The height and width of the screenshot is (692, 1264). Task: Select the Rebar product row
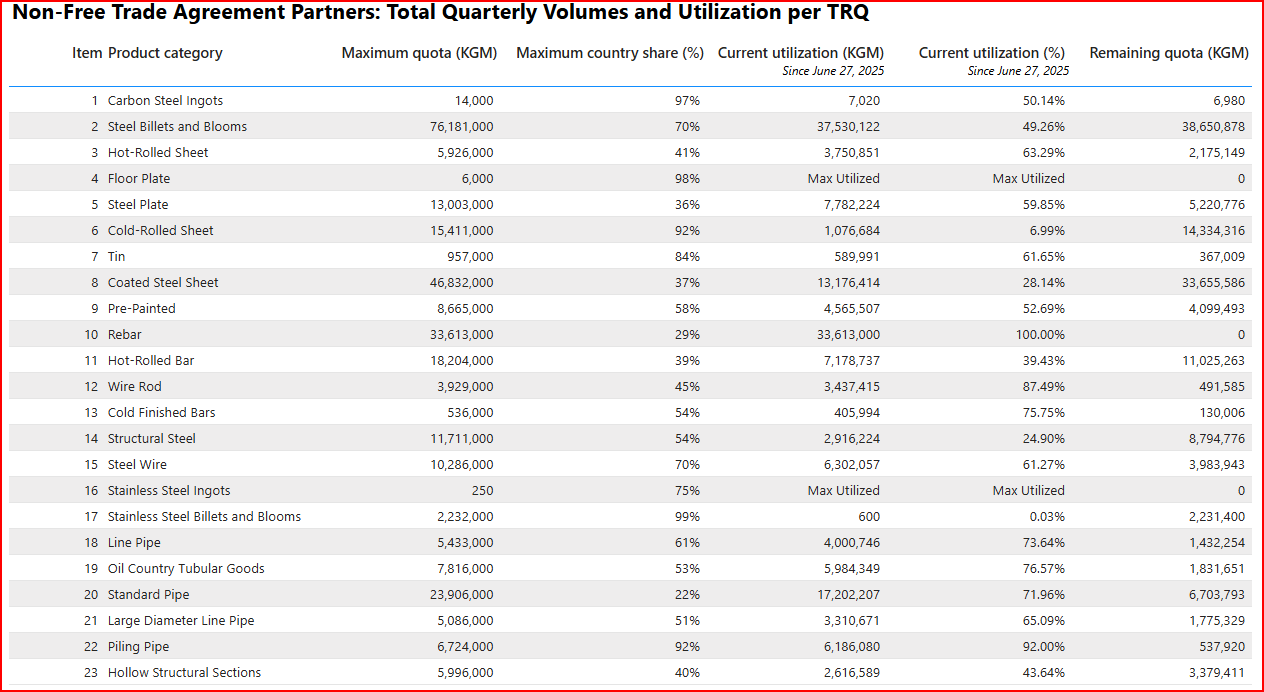coord(124,334)
